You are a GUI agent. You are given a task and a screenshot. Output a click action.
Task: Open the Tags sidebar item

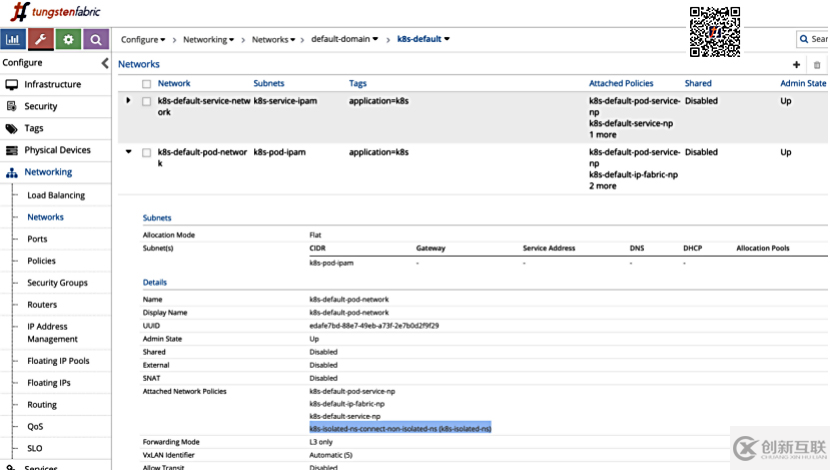tap(34, 128)
